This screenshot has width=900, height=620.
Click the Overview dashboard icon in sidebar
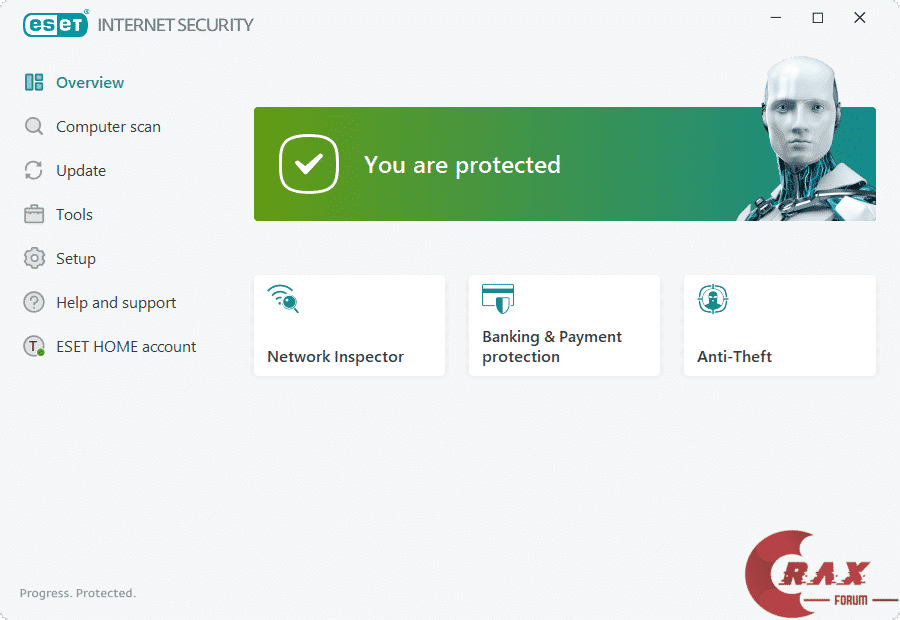pyautogui.click(x=34, y=83)
